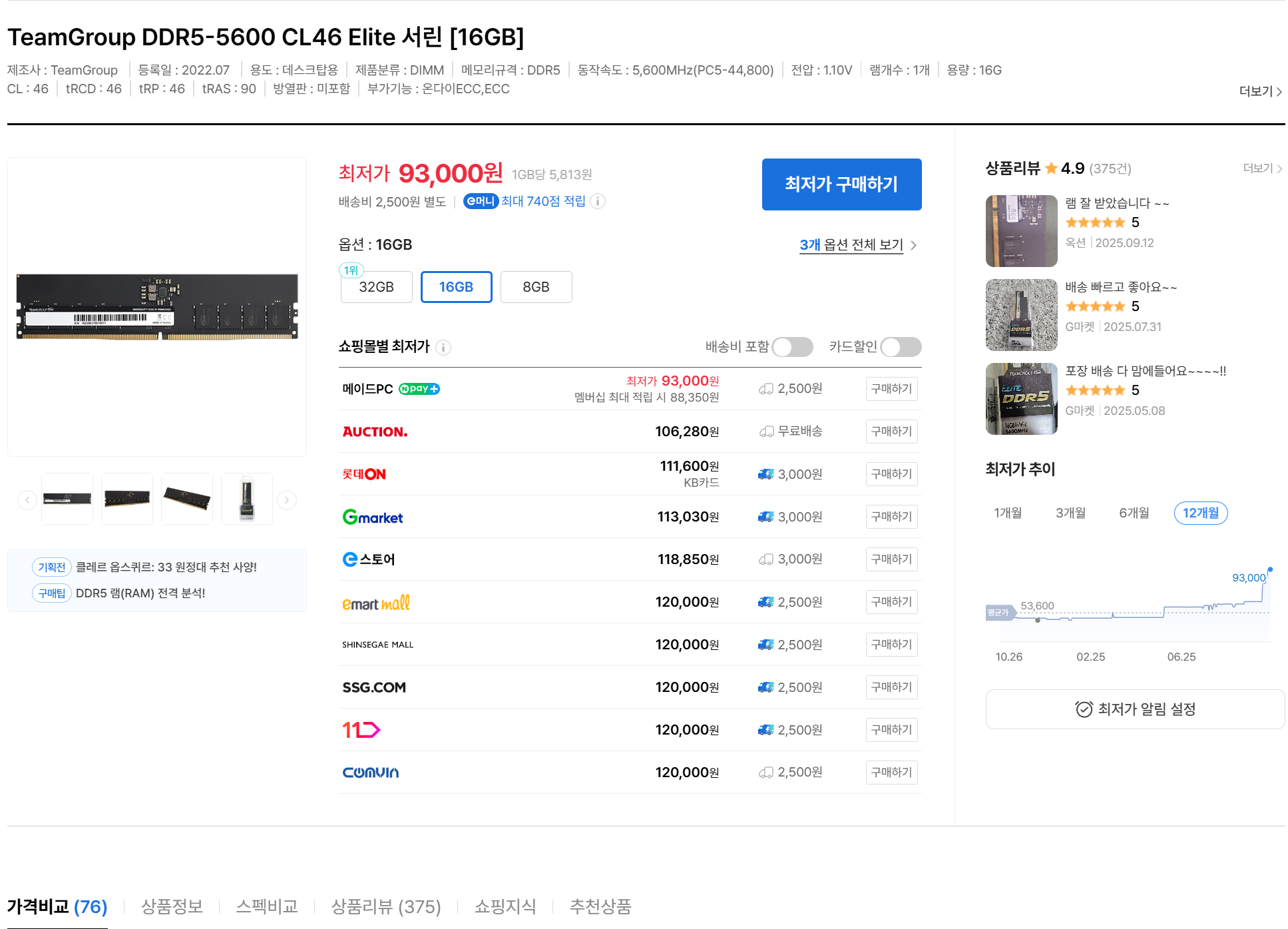The height and width of the screenshot is (929, 1288).
Task: Click info icon beside e머니 적립
Action: pos(598,201)
